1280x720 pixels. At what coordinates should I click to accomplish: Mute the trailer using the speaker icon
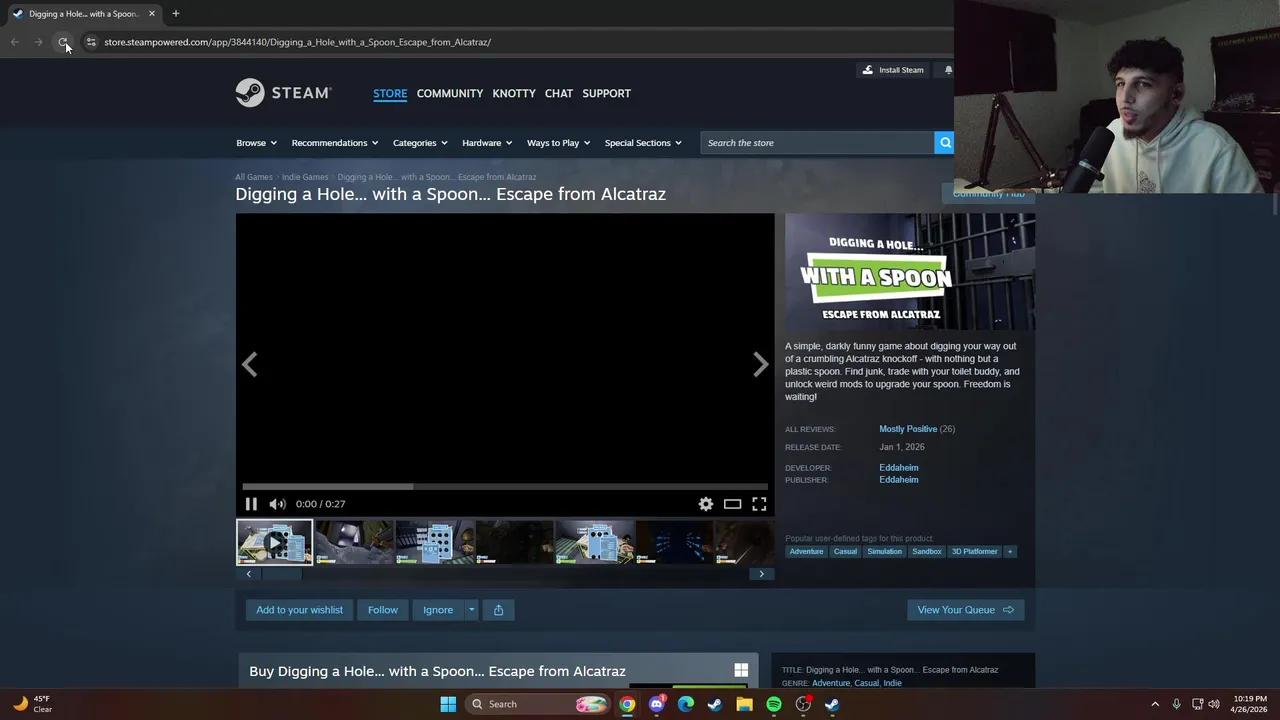(x=277, y=504)
